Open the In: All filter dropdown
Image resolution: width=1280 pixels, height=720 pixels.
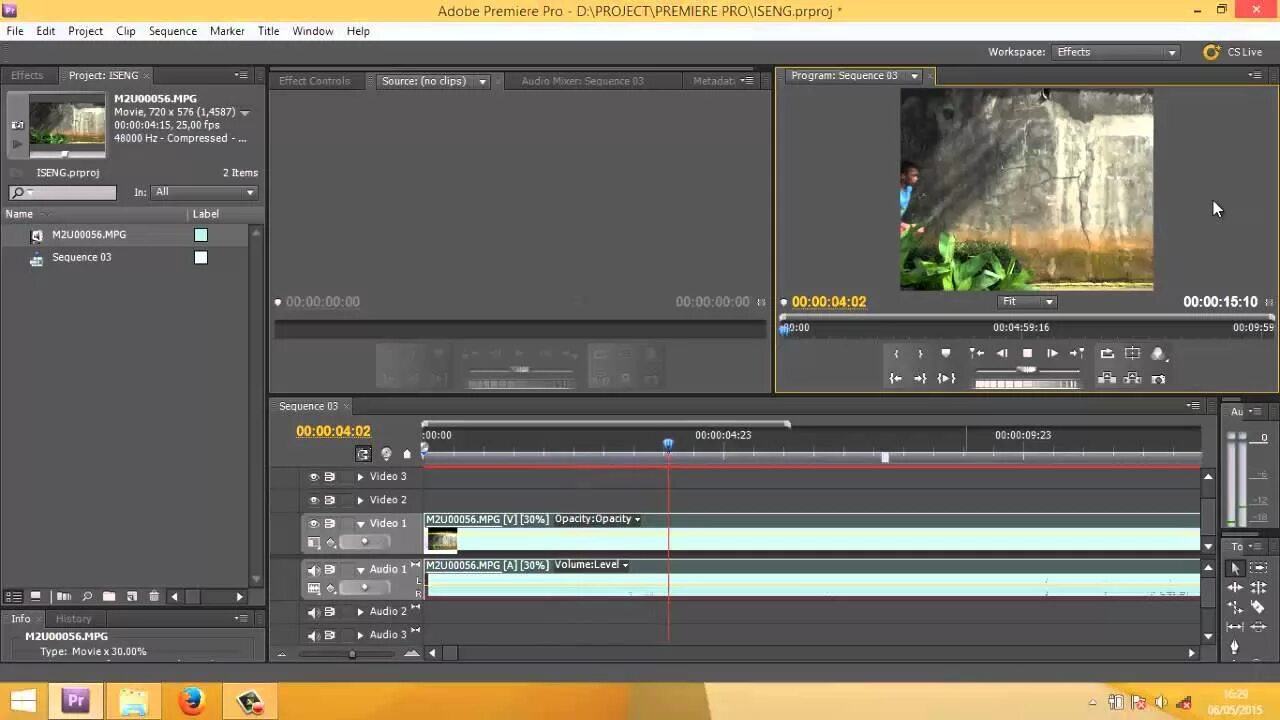[204, 192]
